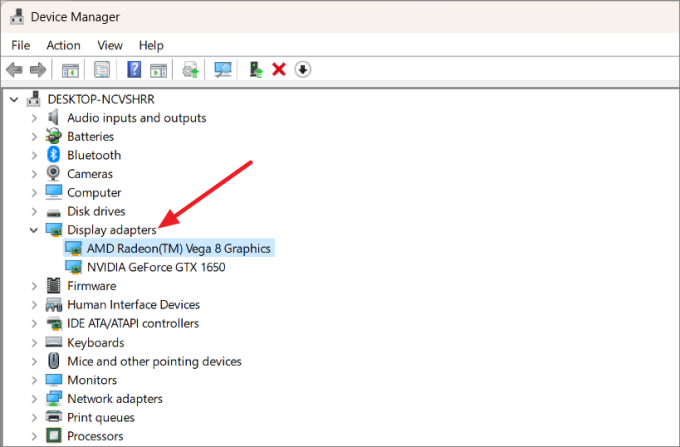Select AMD Radeon(TM) Vega 8 Graphics
680x447 pixels.
[178, 248]
